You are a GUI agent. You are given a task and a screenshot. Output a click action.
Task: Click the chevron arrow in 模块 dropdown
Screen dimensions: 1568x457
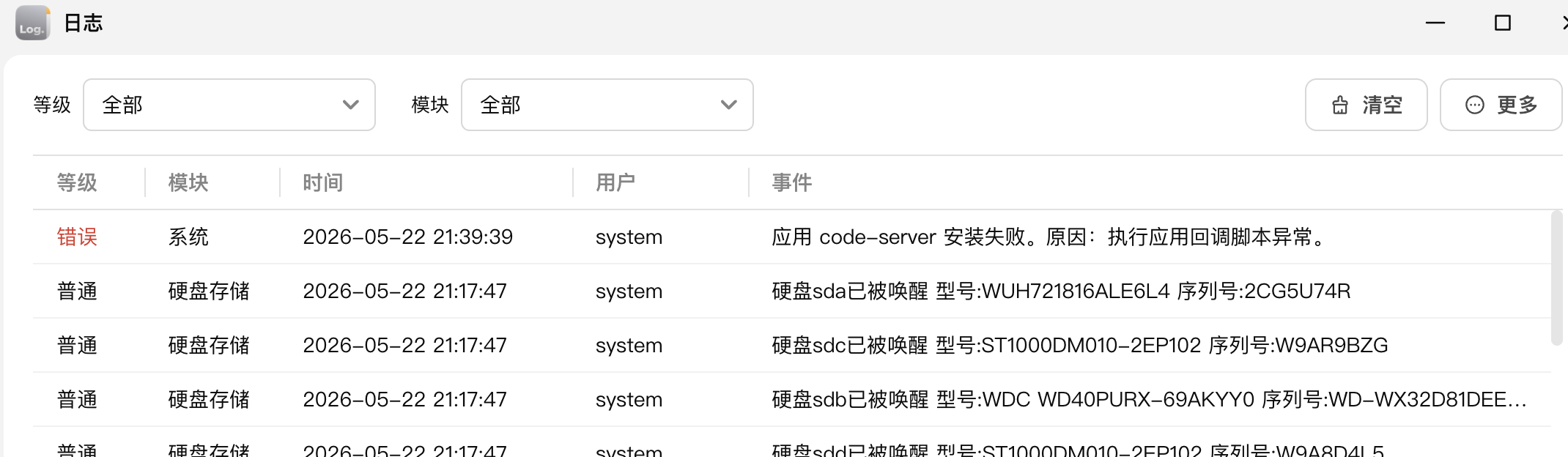(729, 105)
